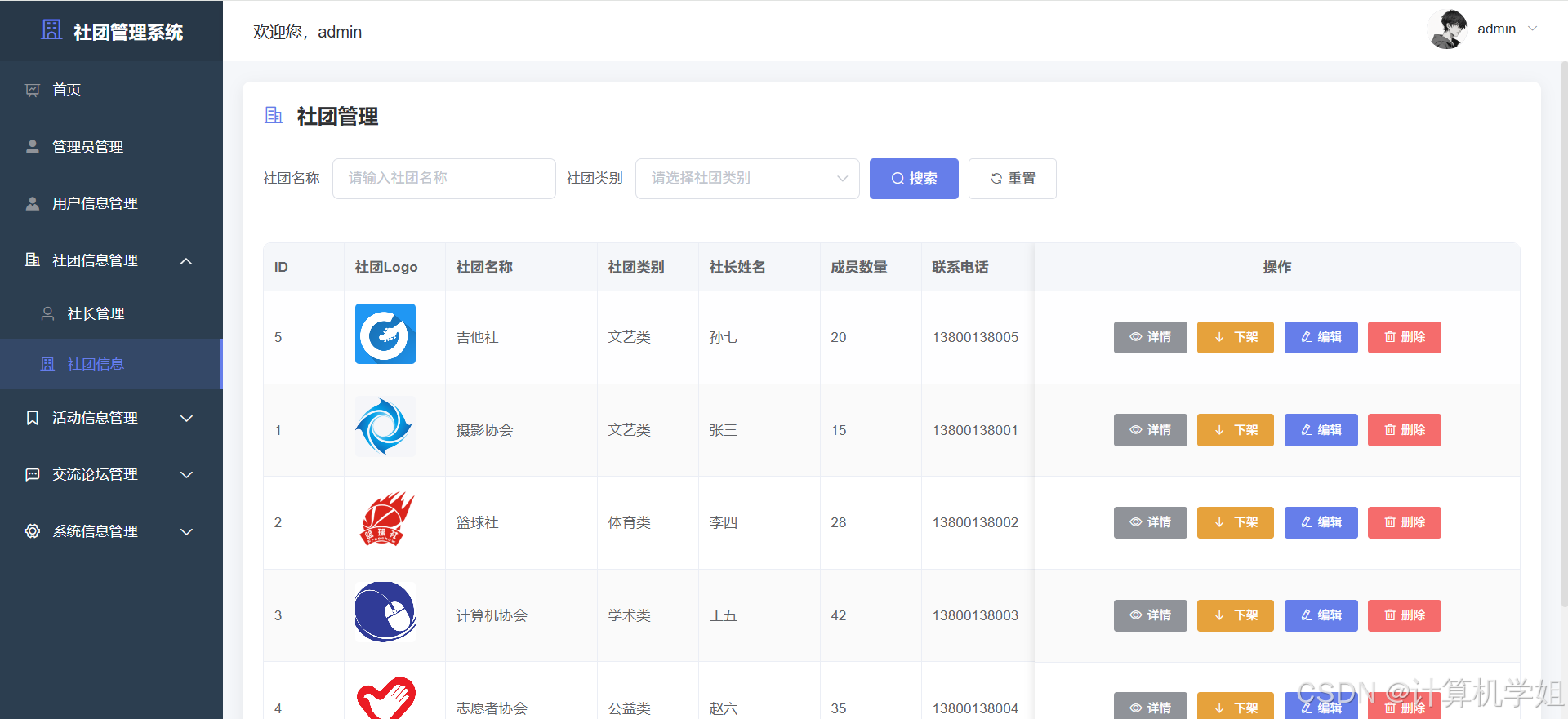The image size is (1568, 719).
Task: Click 编辑 for 篮球社
Action: (x=1321, y=522)
